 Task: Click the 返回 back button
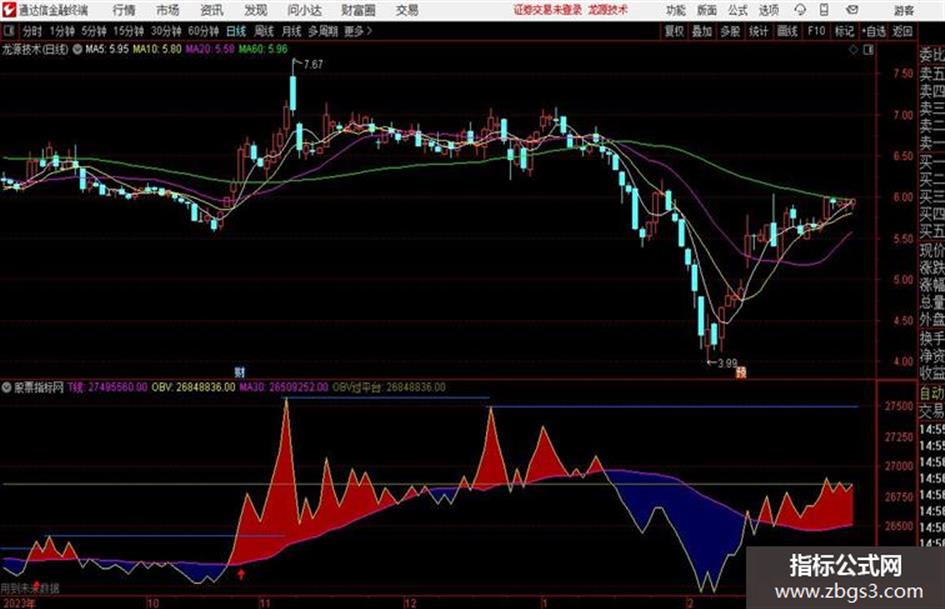tap(902, 31)
